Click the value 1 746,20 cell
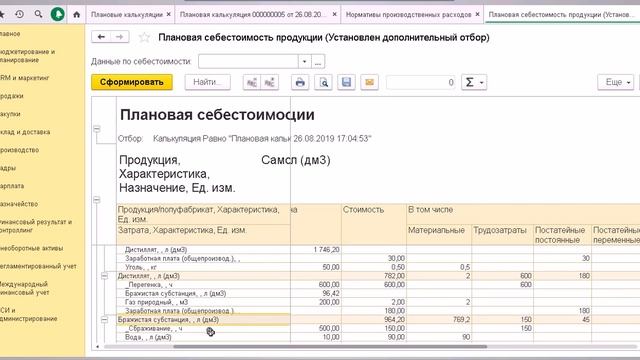 [x=316, y=250]
